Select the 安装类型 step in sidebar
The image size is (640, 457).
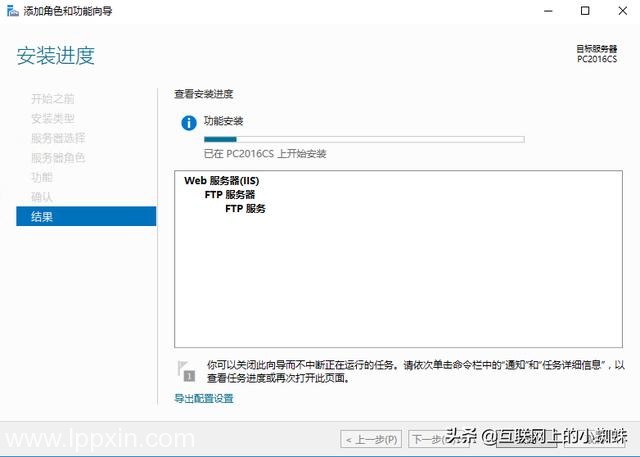coord(53,118)
